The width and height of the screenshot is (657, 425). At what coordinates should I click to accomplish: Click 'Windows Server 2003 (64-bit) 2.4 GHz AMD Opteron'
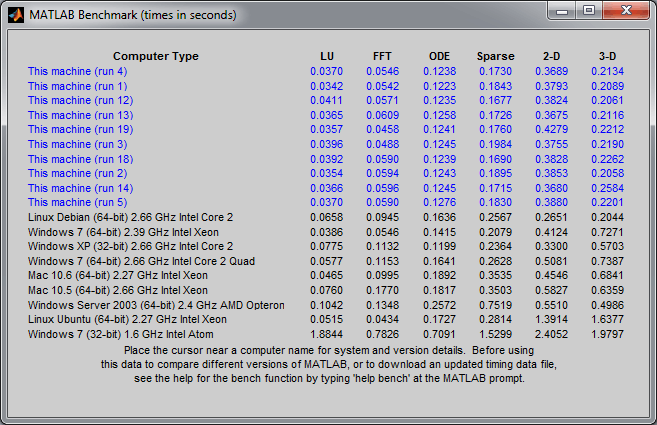coord(156,305)
